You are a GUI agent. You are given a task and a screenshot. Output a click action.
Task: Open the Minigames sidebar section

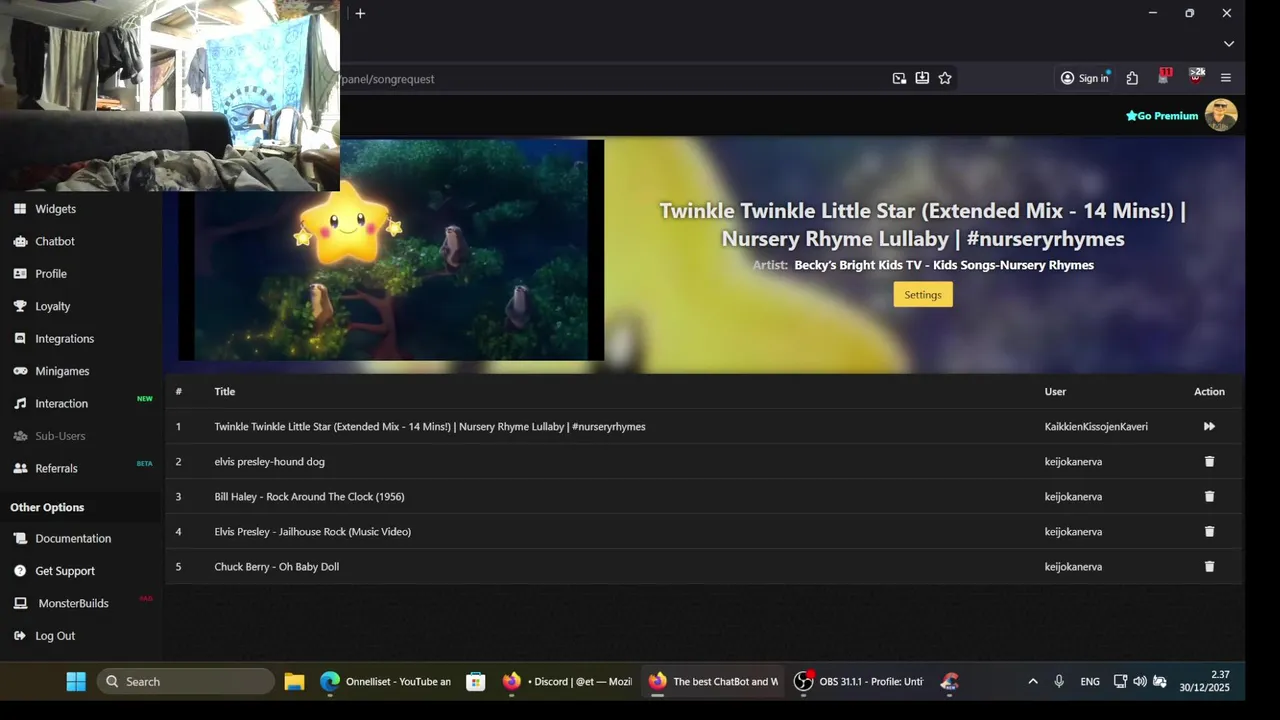click(62, 371)
